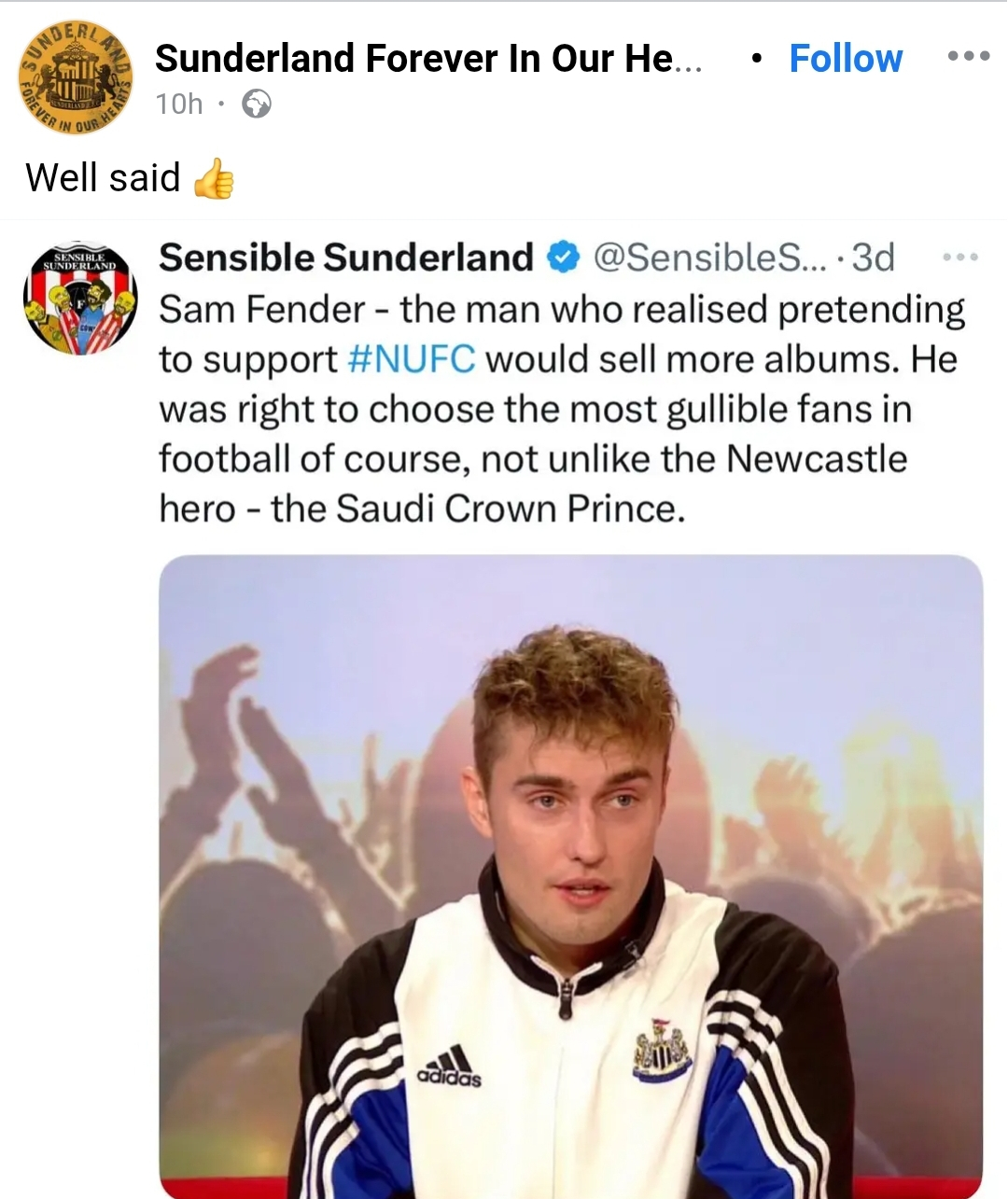
Task: Open the post options three-dot menu
Action: pos(968,57)
